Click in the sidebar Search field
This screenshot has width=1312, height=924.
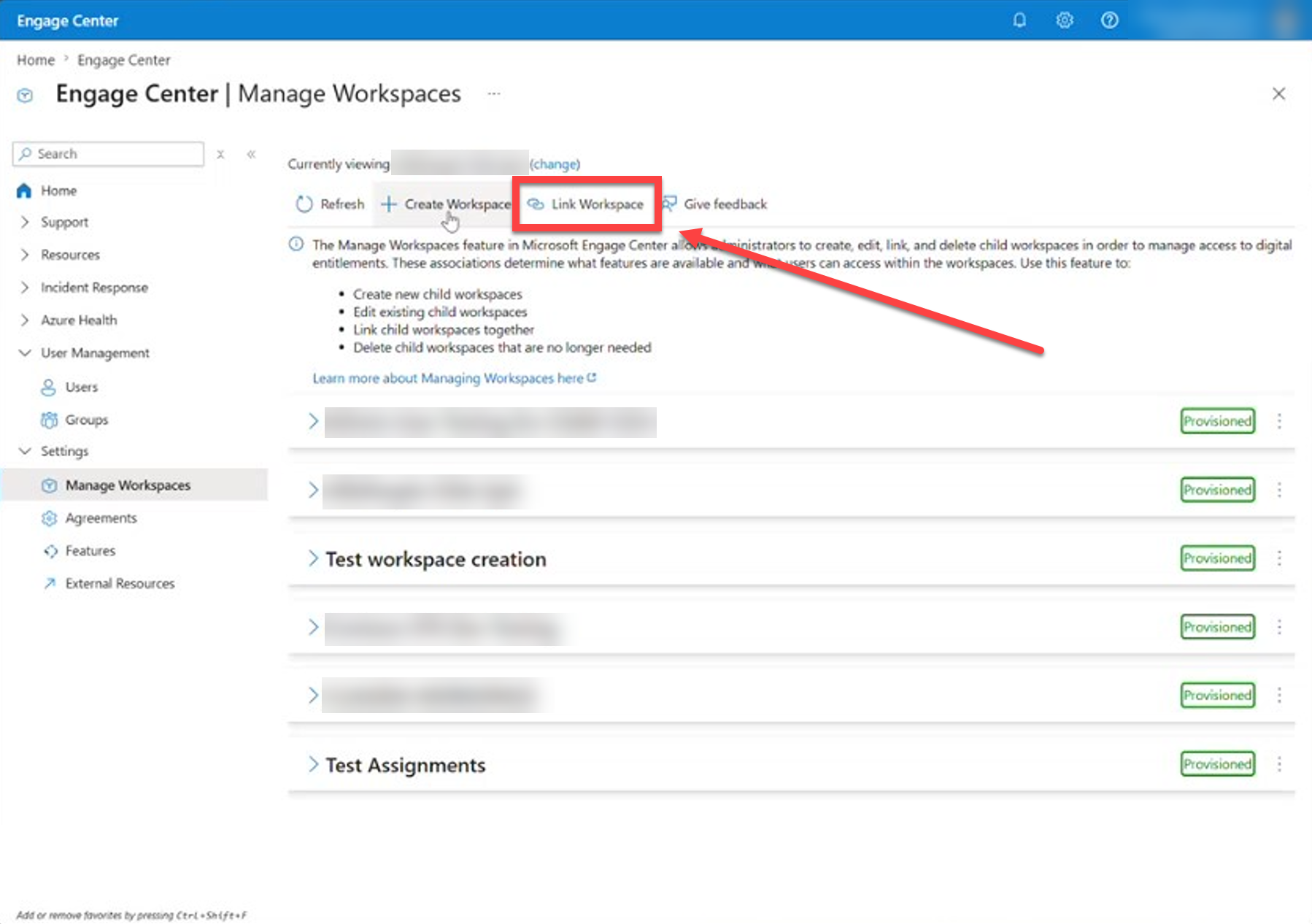pos(108,154)
